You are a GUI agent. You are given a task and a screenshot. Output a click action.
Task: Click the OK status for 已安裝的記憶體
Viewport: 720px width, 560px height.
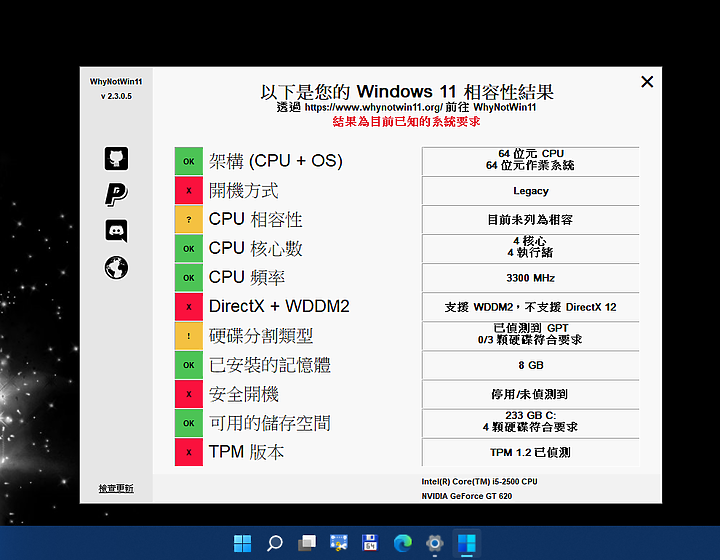189,365
